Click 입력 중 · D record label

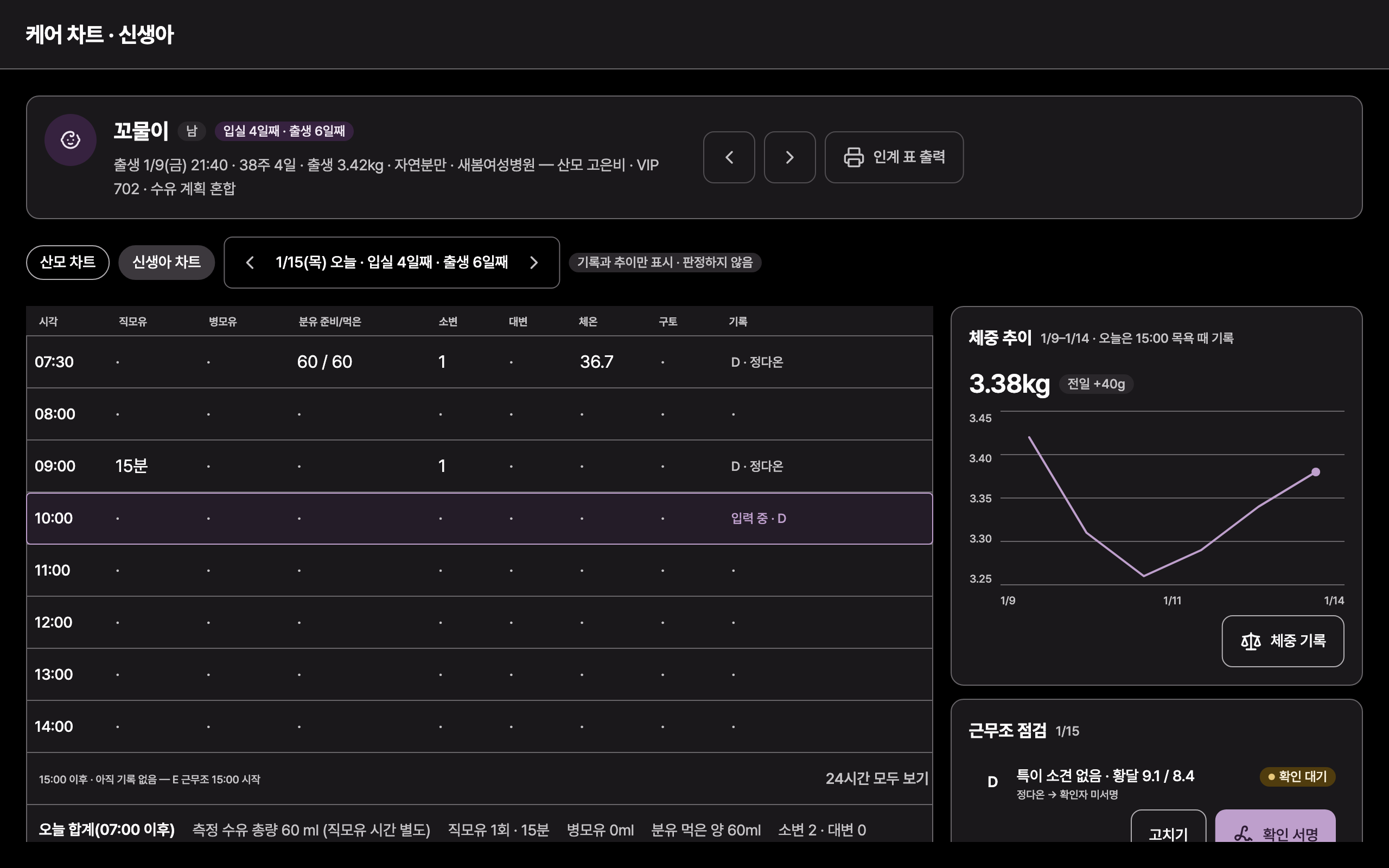pos(758,519)
